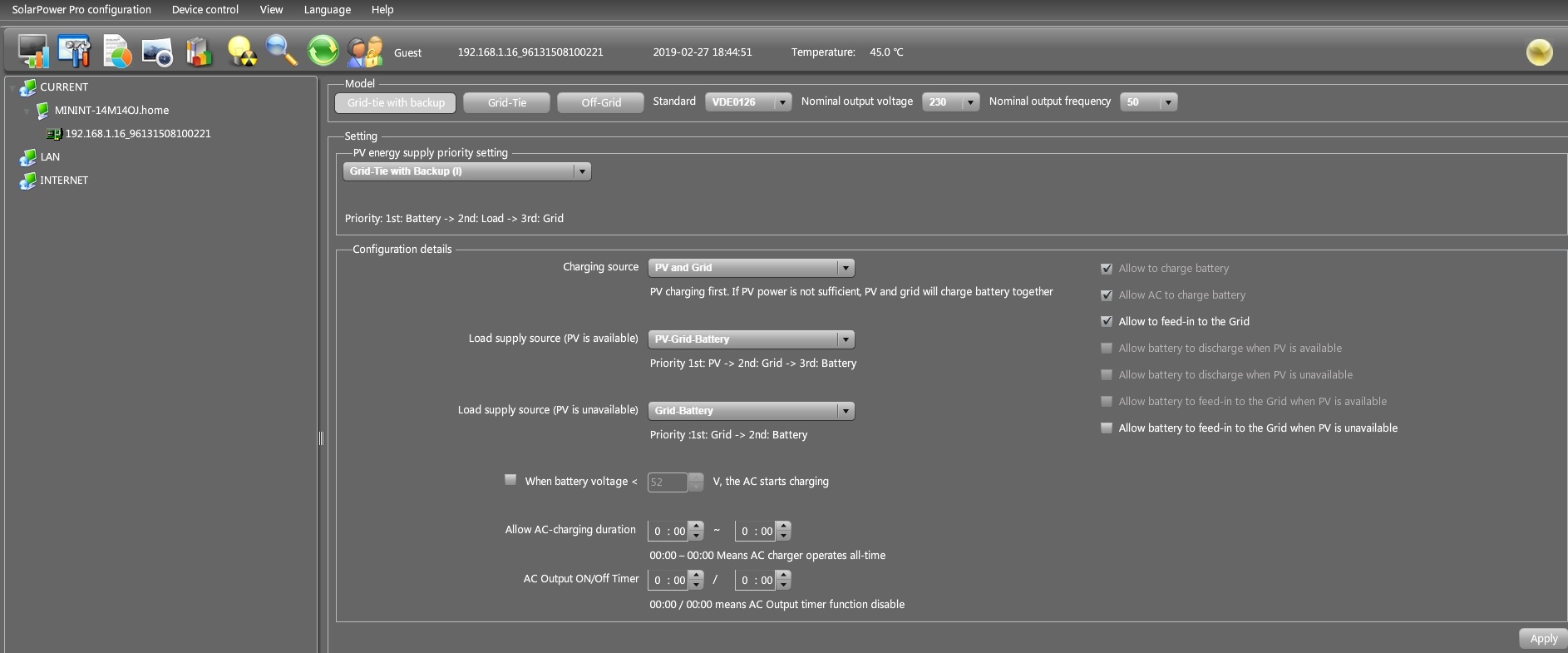Screen dimensions: 1568x653
Task: Click the up arrow on AC Output on-time stepper
Action: click(697, 575)
